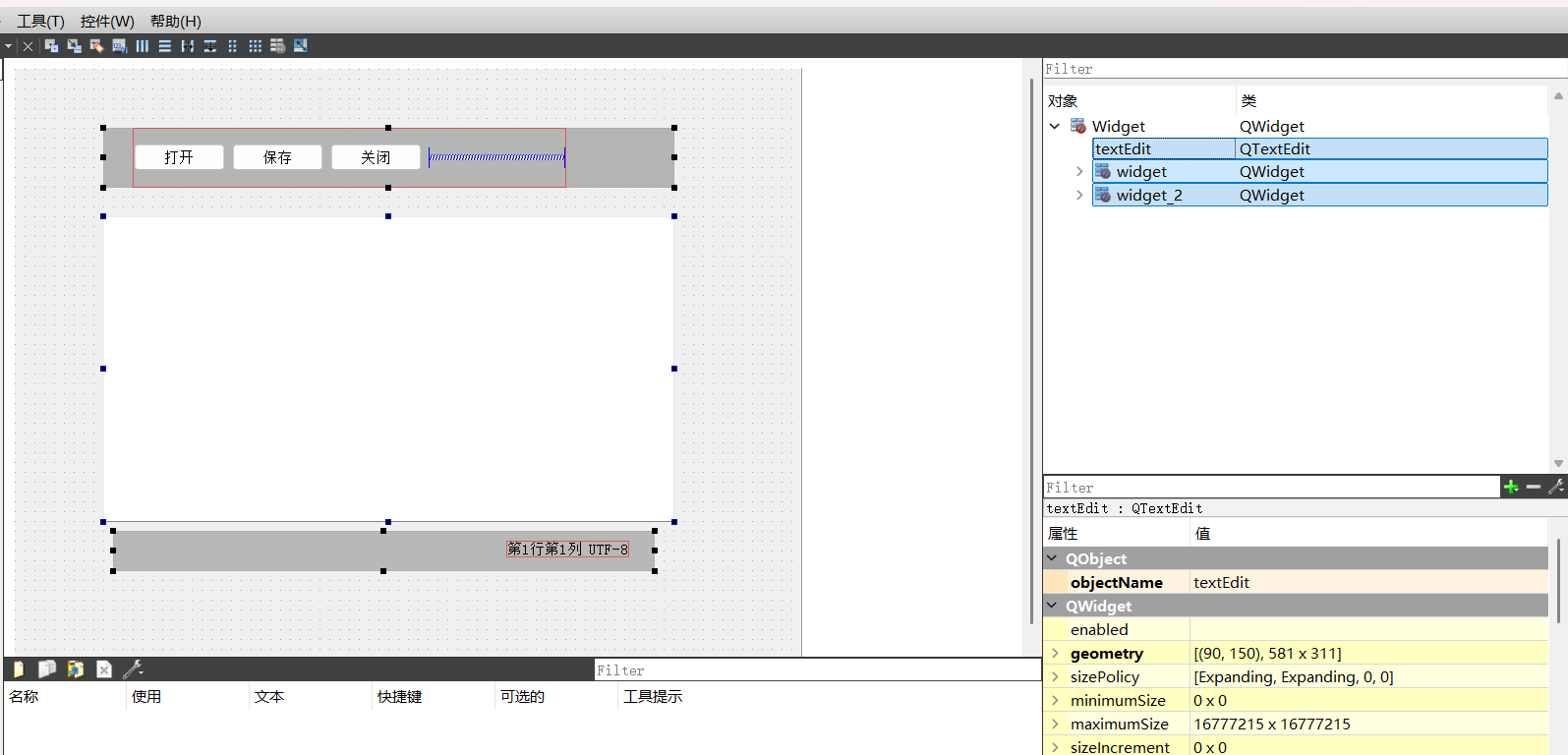Apply the Lay Out in Grid icon
The width and height of the screenshot is (1568, 755).
(256, 45)
